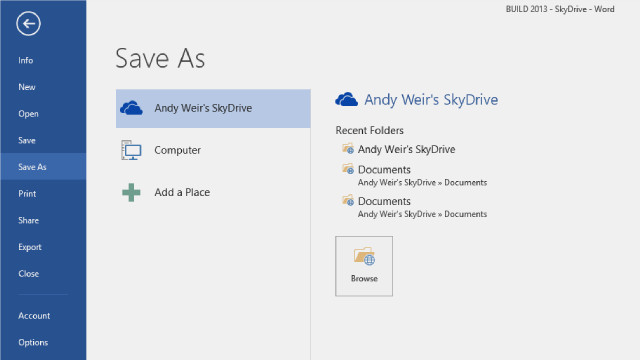Click the SkyDrive cloud icon in places list
640x360 pixels.
coord(131,108)
